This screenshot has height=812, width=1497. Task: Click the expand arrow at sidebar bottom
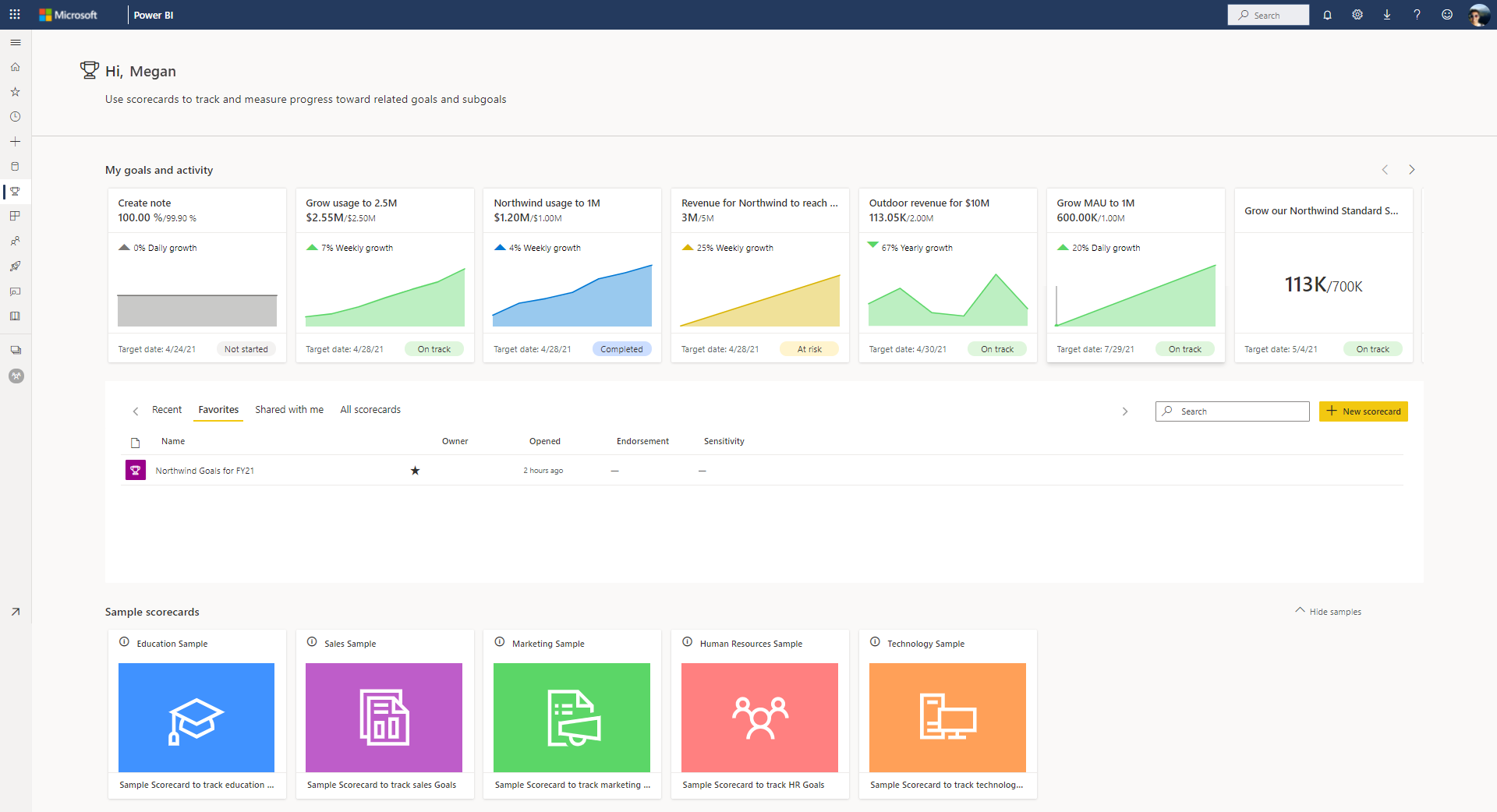tap(16, 613)
